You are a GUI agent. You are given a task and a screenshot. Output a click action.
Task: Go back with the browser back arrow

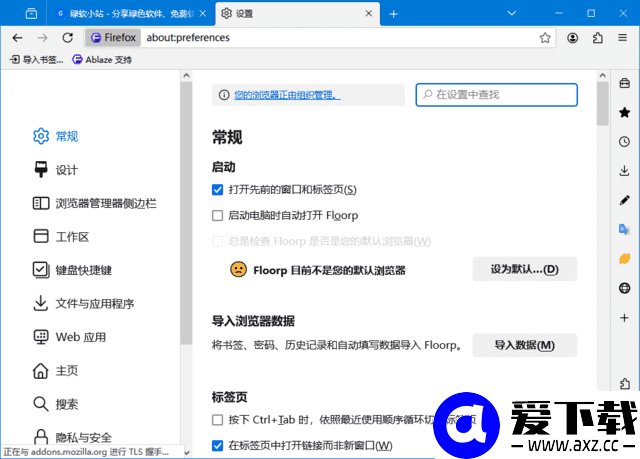coord(17,38)
